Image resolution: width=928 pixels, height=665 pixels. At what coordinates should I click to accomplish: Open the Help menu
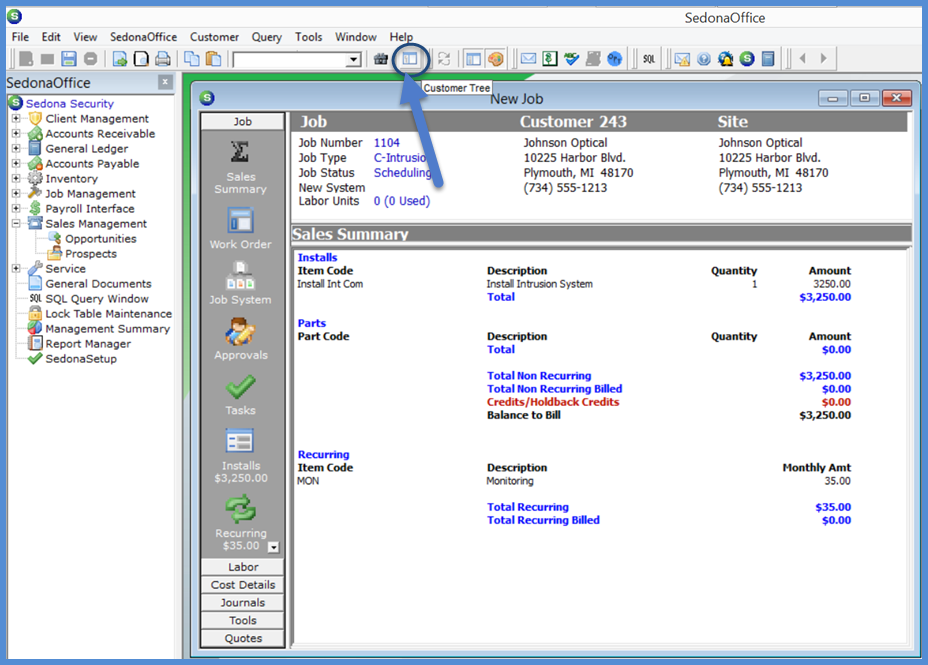401,37
